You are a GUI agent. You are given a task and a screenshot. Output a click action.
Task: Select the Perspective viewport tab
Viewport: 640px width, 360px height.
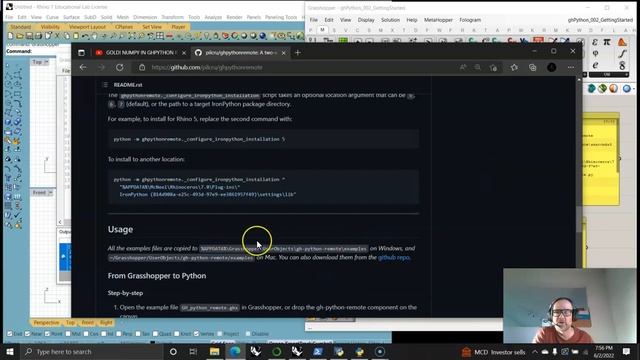tap(46, 322)
